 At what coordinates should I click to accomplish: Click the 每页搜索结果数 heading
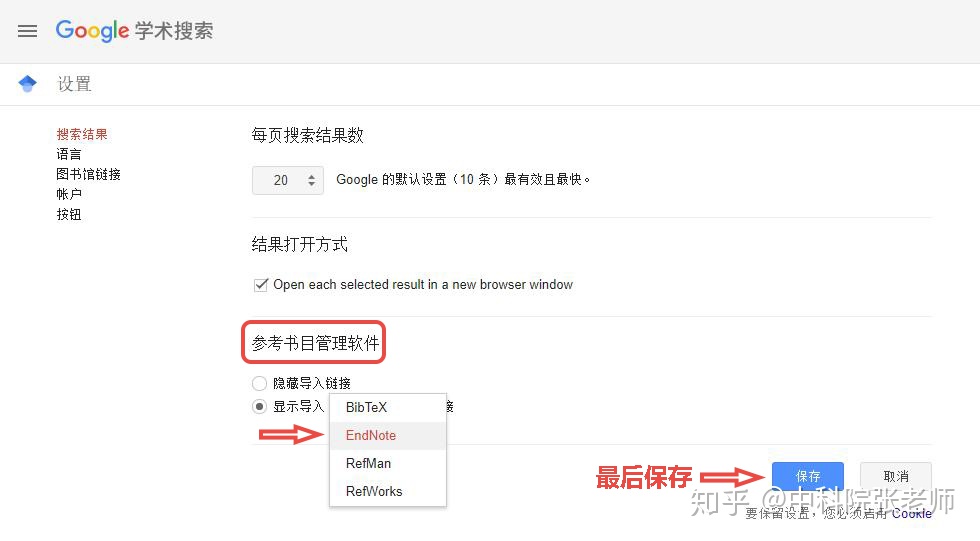pyautogui.click(x=308, y=136)
